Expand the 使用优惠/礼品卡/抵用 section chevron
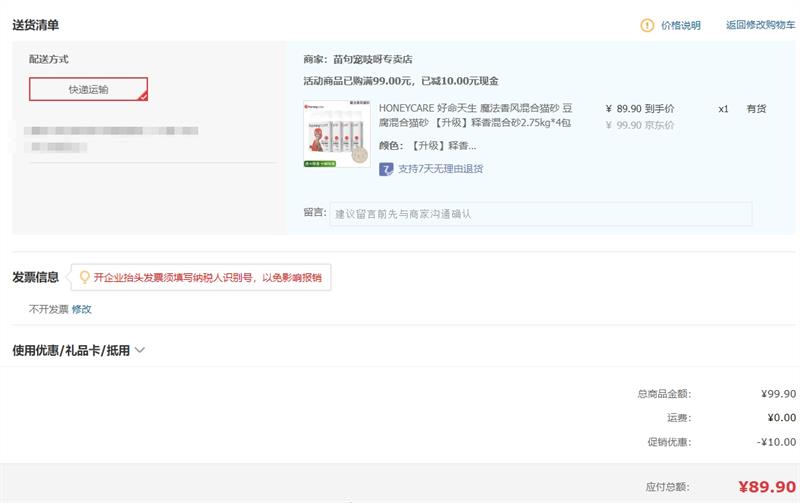Screen dimensions: 800x503 click(x=140, y=350)
